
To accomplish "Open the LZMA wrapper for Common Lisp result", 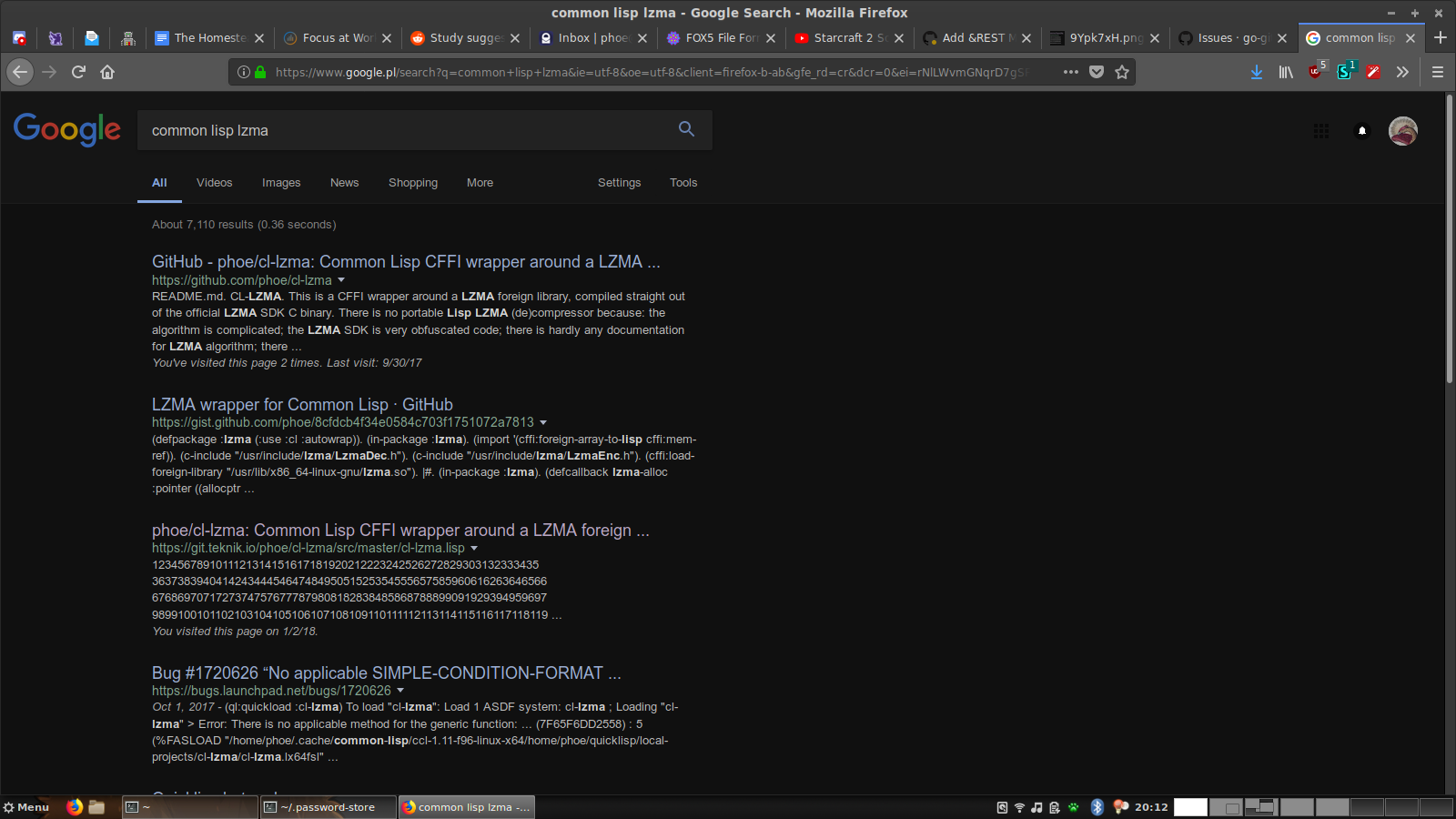I will (302, 404).
